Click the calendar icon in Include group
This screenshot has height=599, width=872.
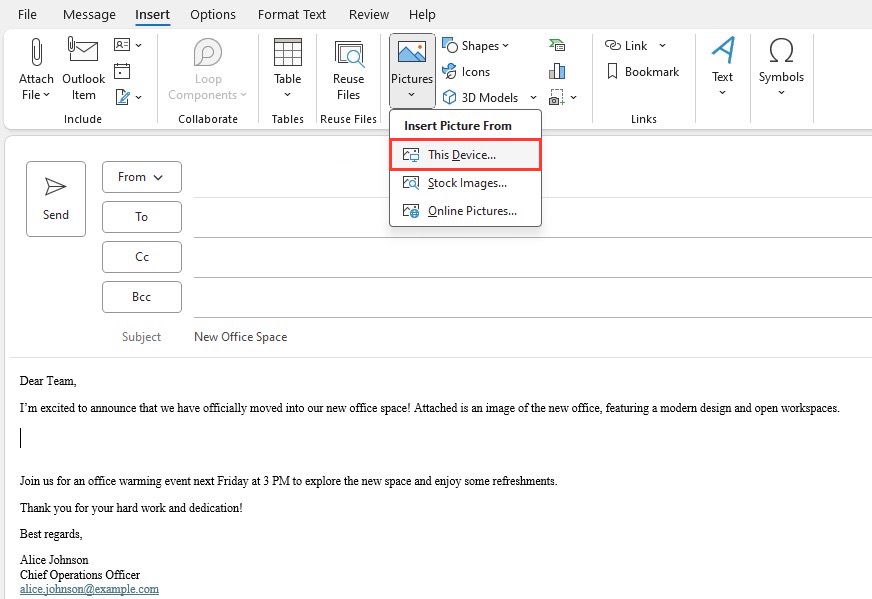pyautogui.click(x=122, y=71)
